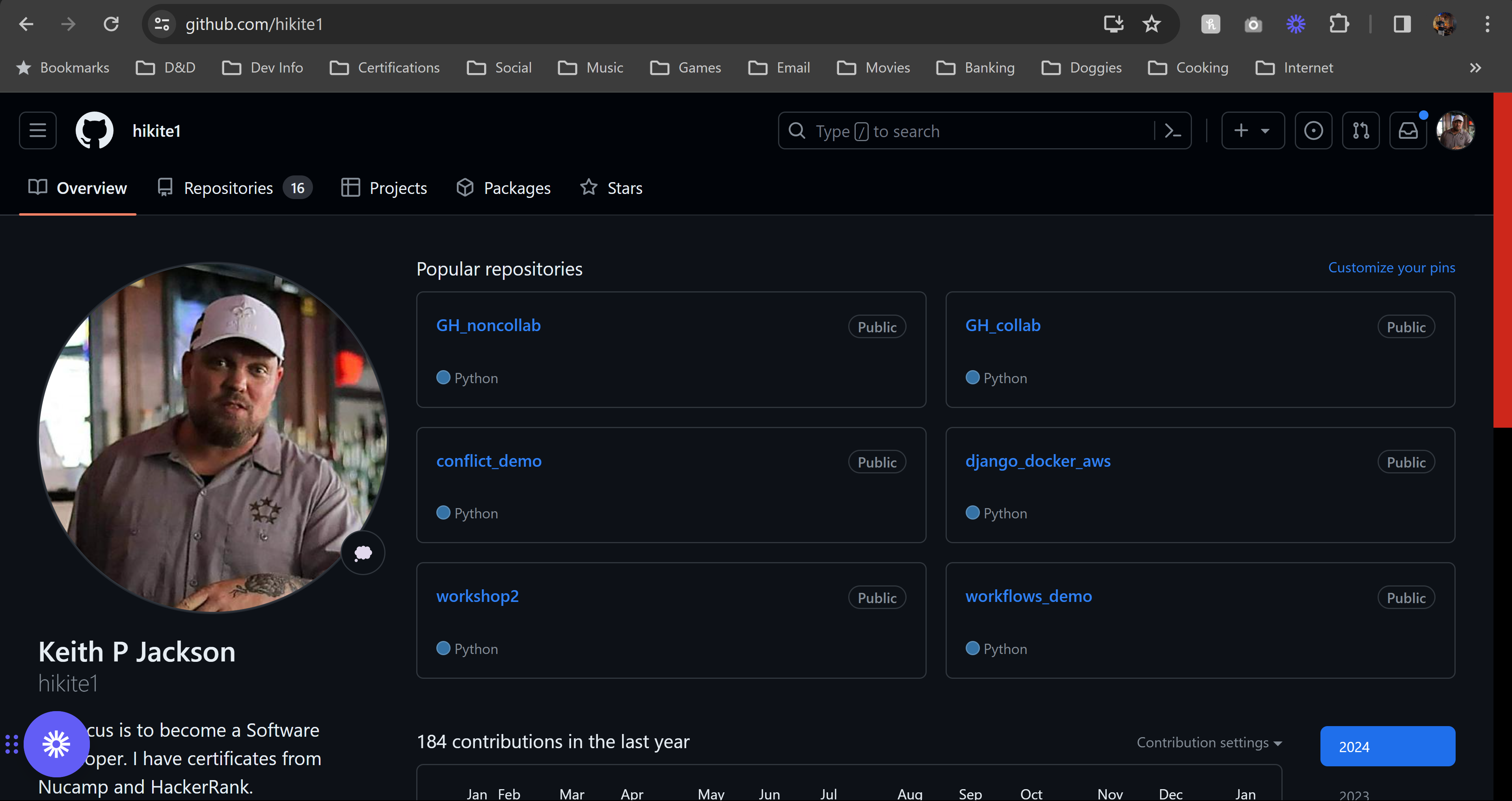This screenshot has width=1512, height=801.
Task: Click the large profile photo
Action: 212,438
